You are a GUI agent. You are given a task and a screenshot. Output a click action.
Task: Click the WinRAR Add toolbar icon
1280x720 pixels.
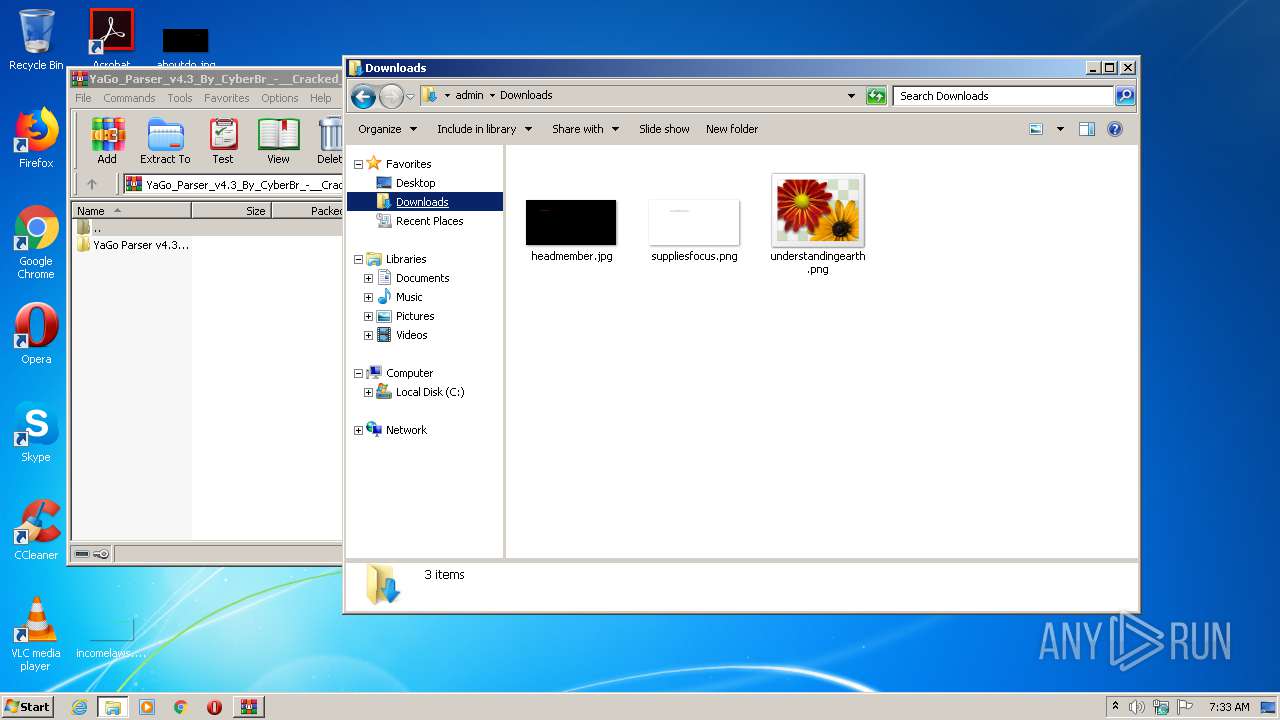(107, 140)
